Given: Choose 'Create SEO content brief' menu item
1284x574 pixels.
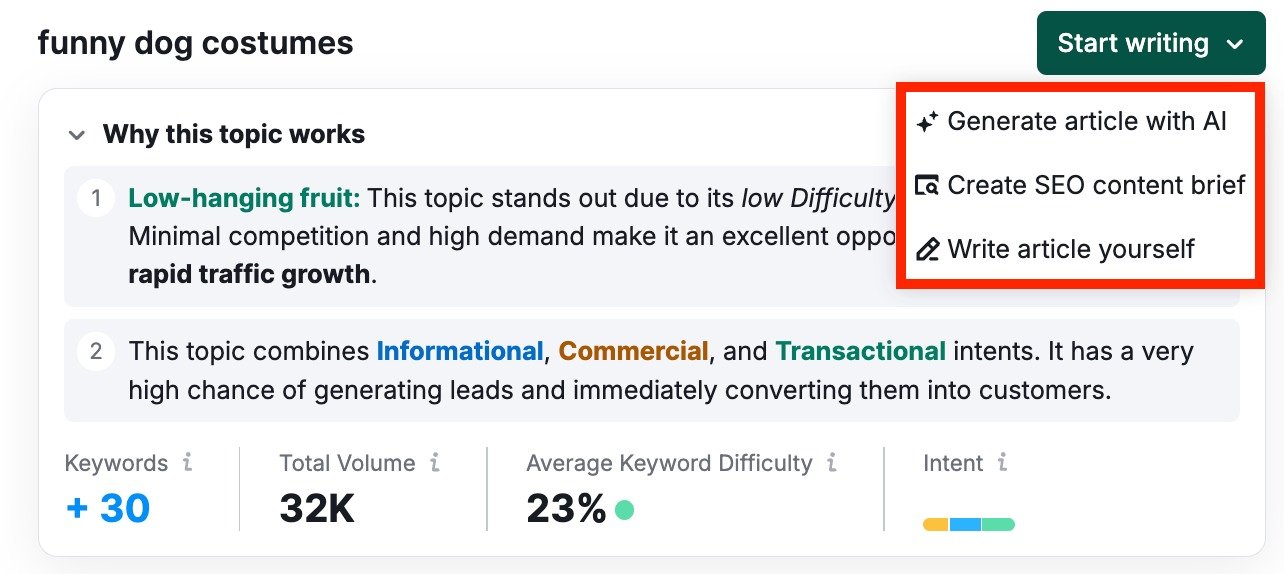Looking at the screenshot, I should pos(1096,186).
